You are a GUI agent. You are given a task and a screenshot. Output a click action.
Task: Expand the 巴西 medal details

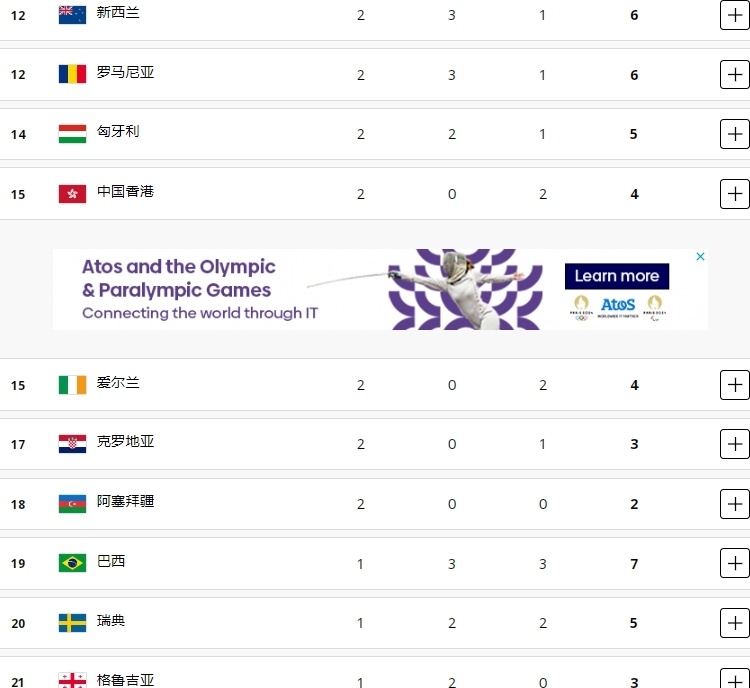[734, 563]
